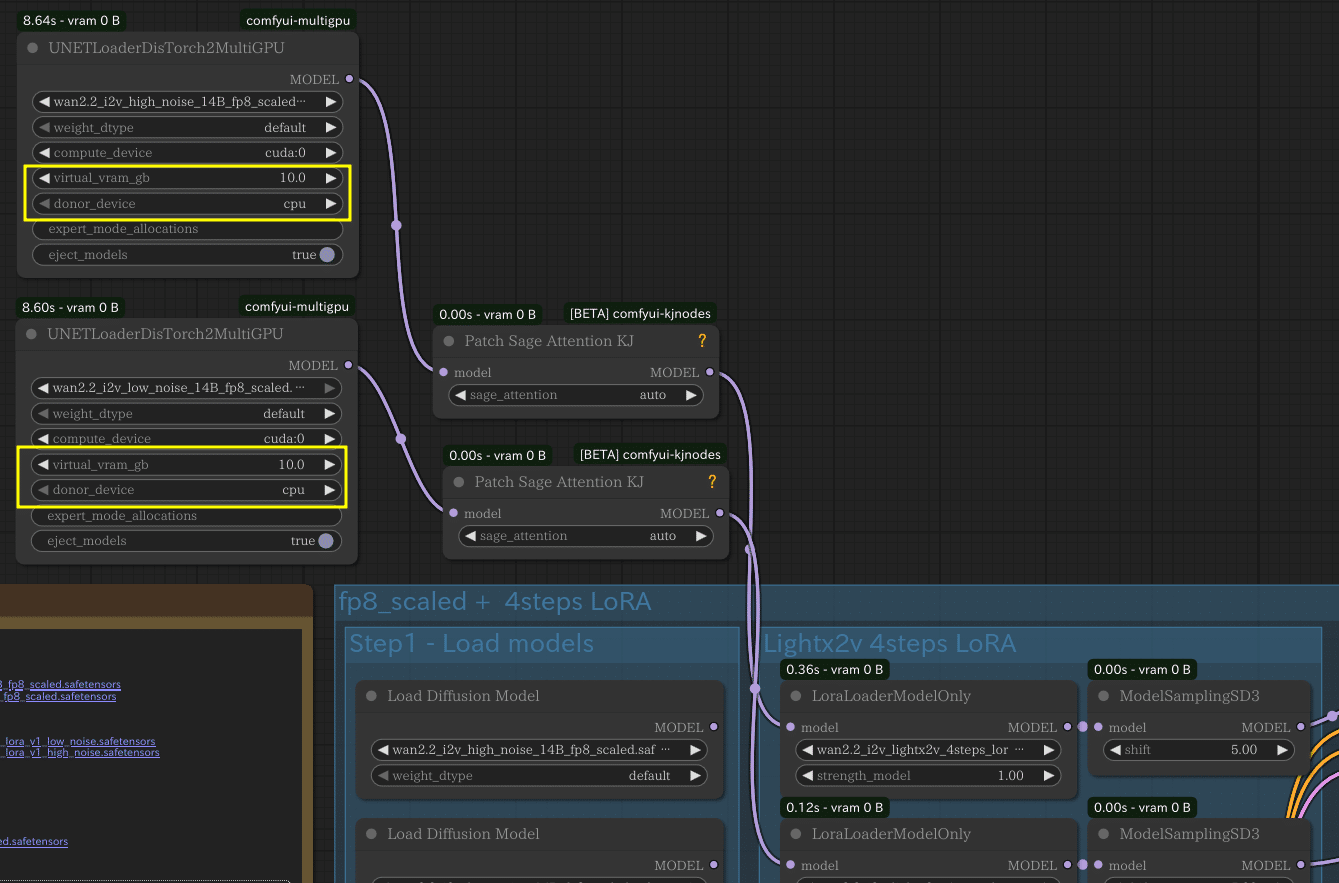Toggle eject_models on the low-noise UNET loader
The height and width of the screenshot is (883, 1339).
(325, 541)
